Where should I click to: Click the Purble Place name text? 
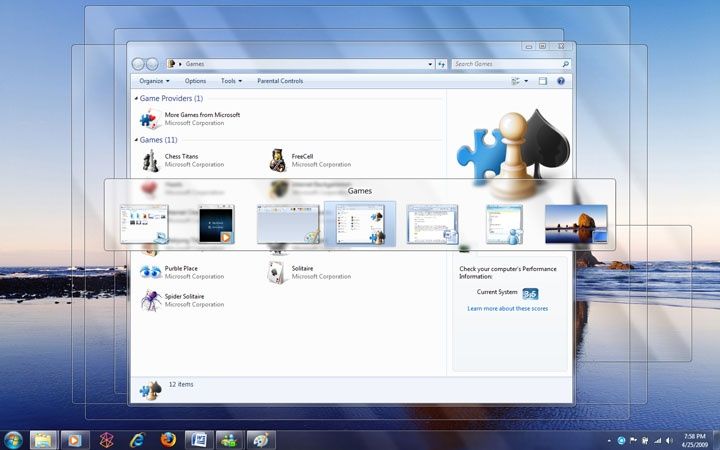181,269
